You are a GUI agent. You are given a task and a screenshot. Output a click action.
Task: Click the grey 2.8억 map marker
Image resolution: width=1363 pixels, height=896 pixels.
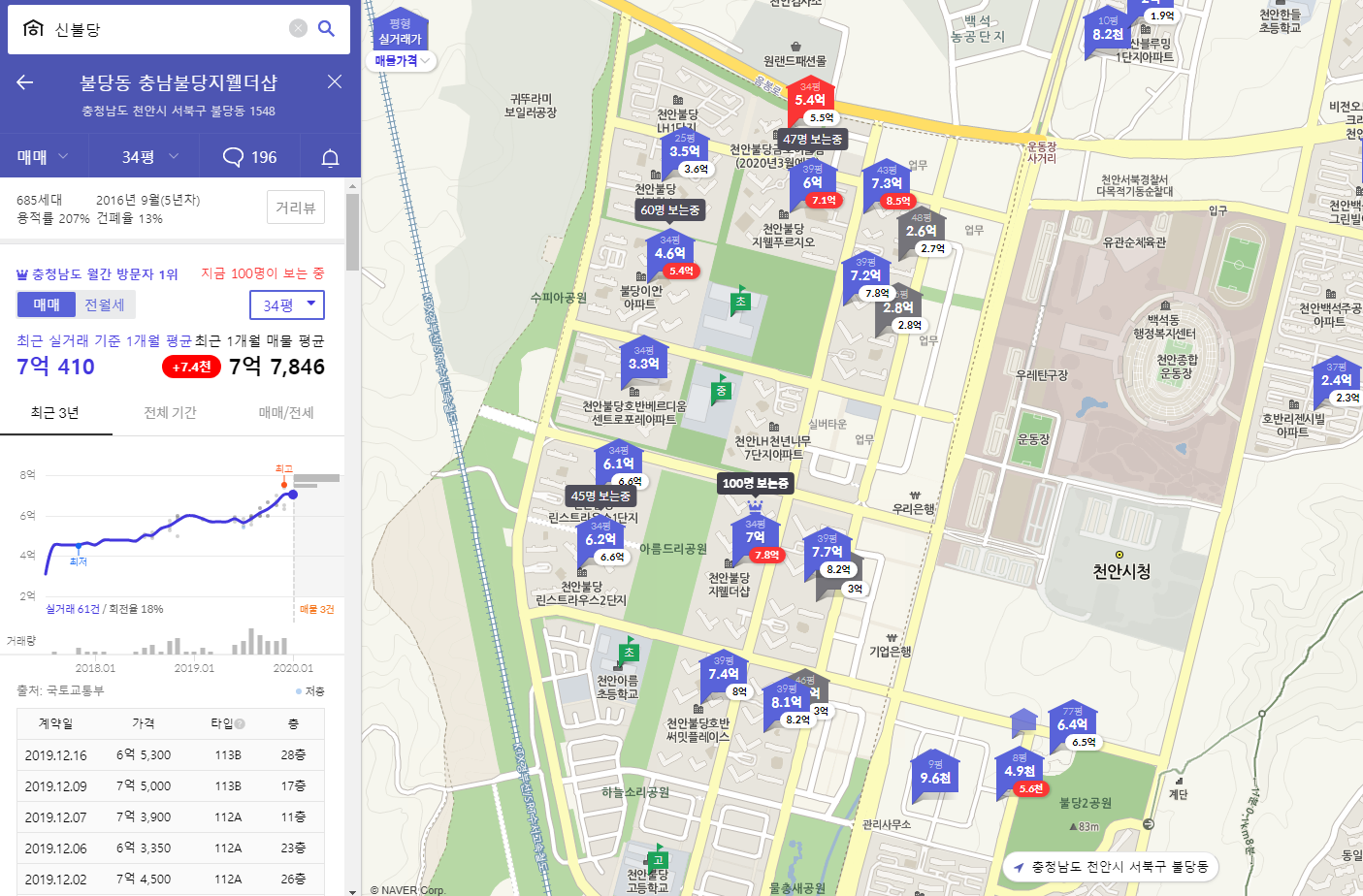pyautogui.click(x=898, y=307)
